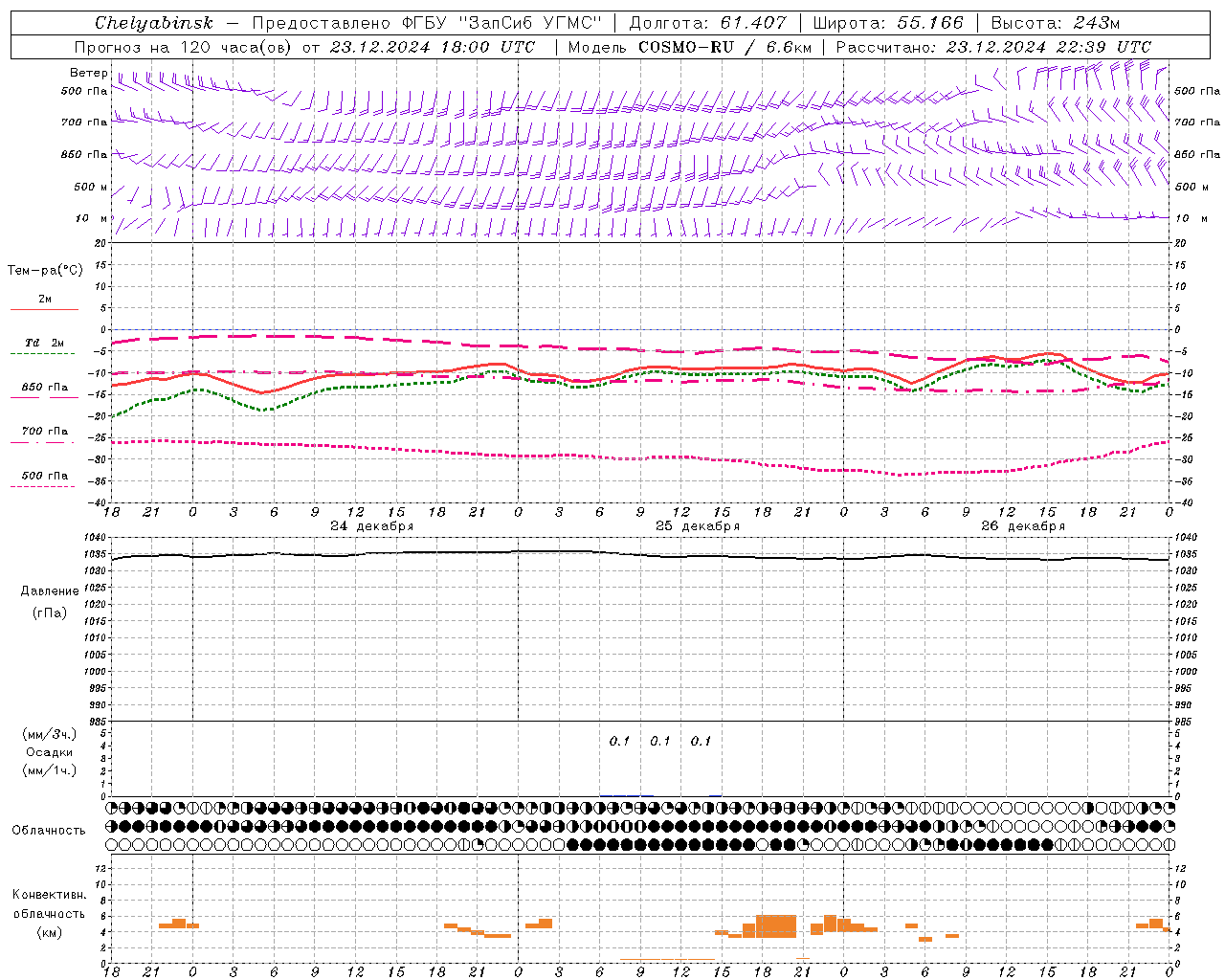Click the 'Конвективн.' convective cloud label
This screenshot has width=1225, height=980.
pyautogui.click(x=50, y=895)
